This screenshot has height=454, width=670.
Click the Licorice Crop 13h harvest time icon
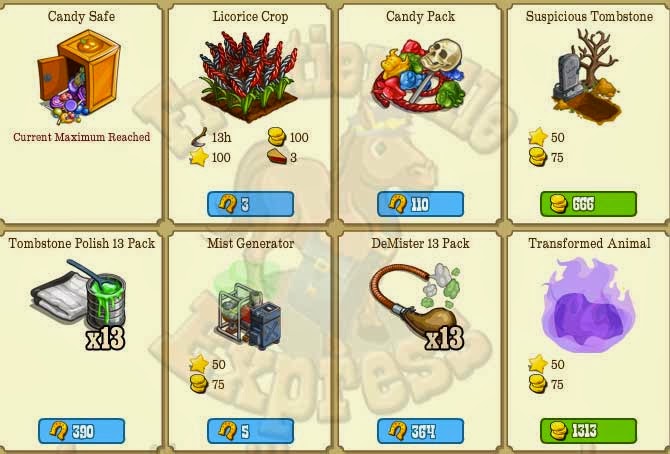click(x=199, y=137)
